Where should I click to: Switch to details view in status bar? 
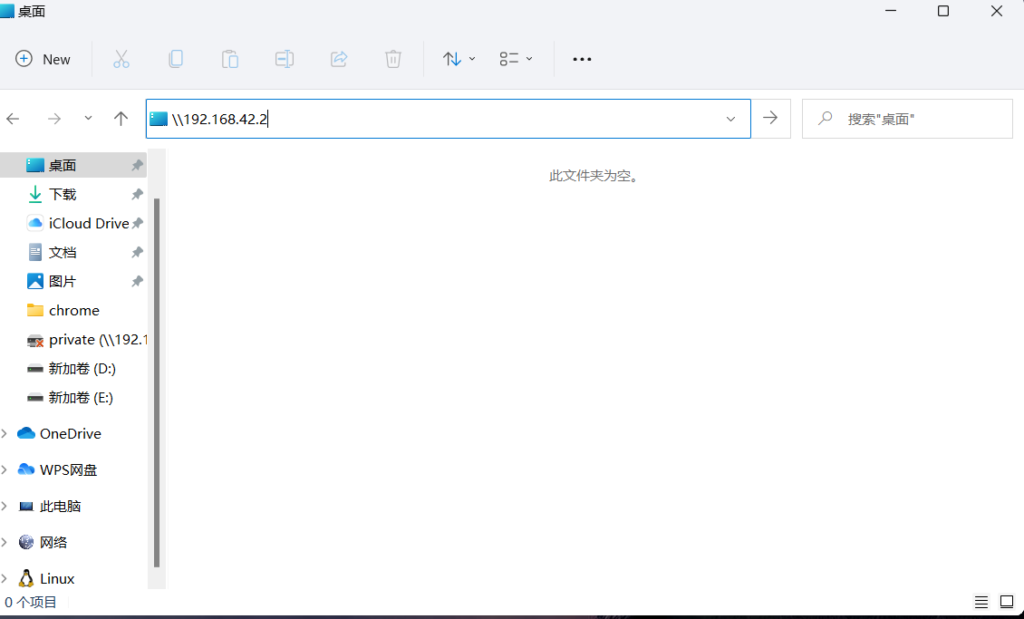pos(982,602)
